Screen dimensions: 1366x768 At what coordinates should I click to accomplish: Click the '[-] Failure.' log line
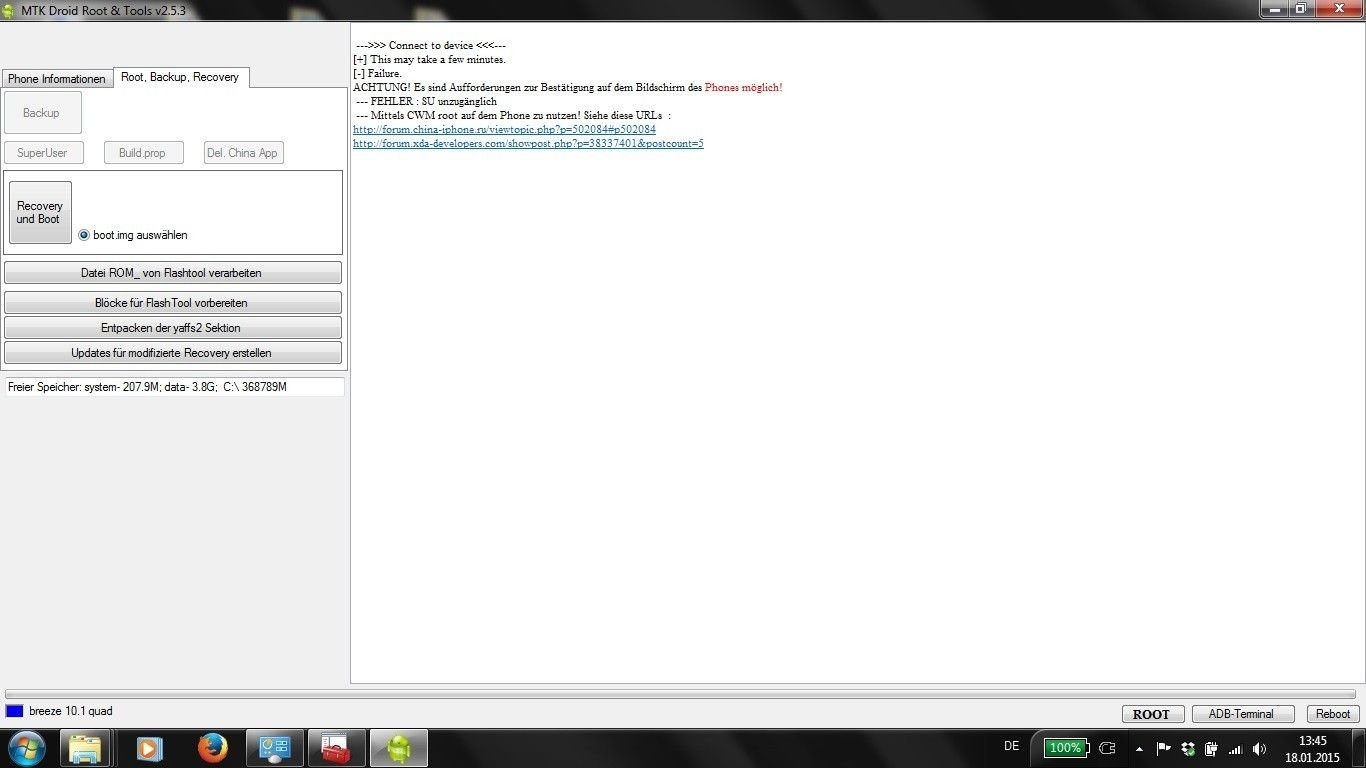click(377, 73)
